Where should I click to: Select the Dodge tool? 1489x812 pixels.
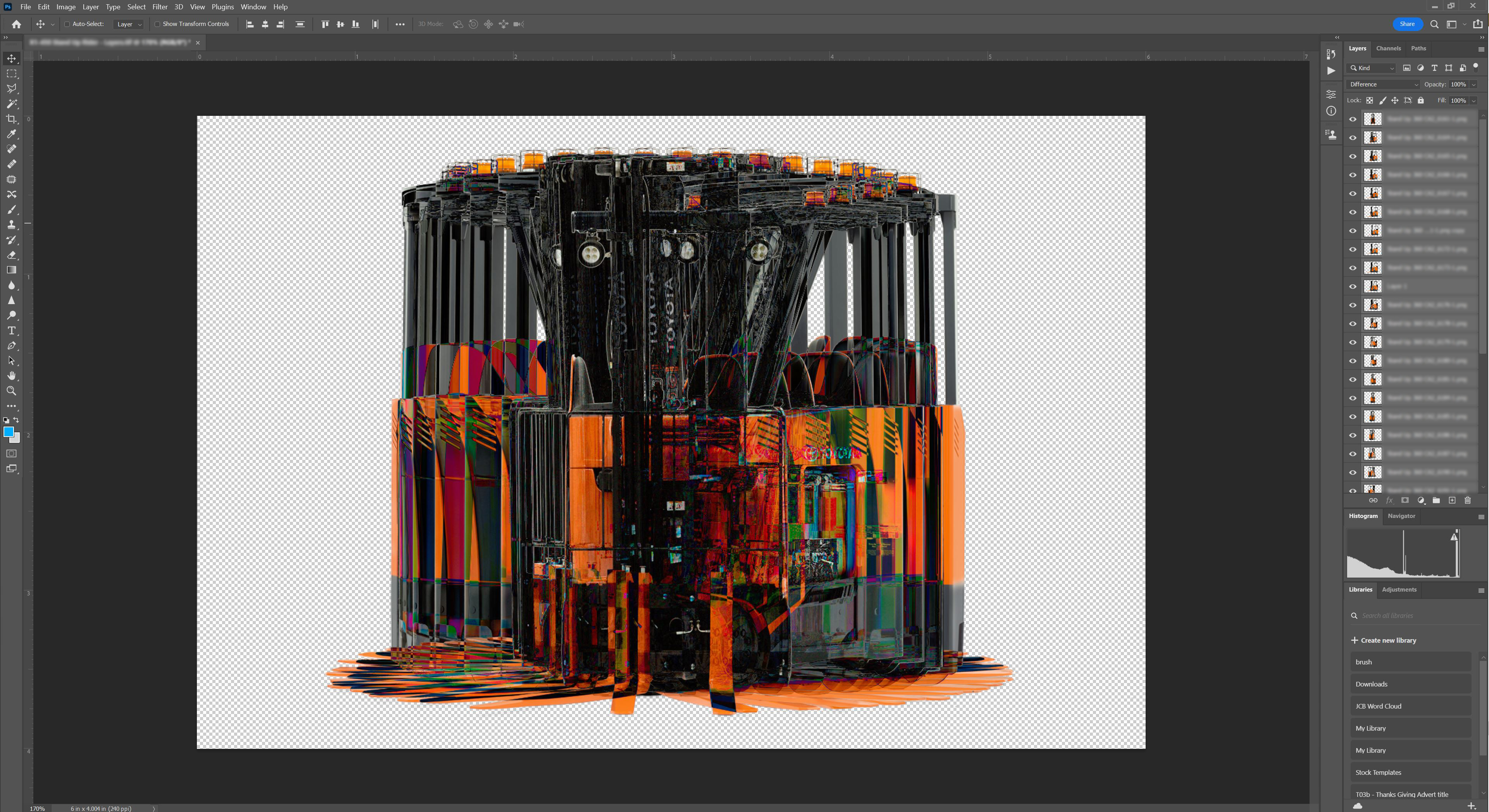[12, 316]
